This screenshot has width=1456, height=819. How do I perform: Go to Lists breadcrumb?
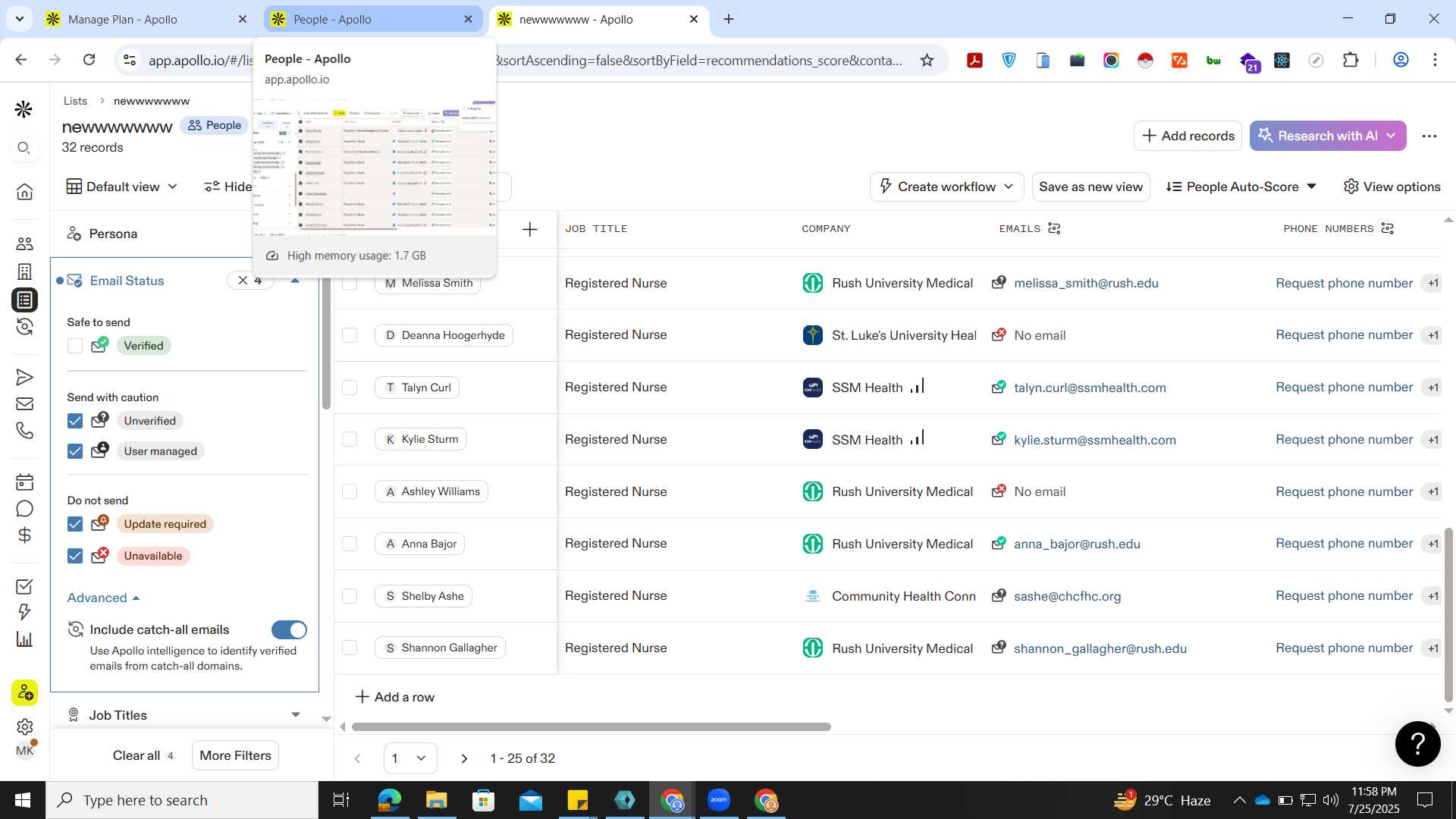point(75,101)
